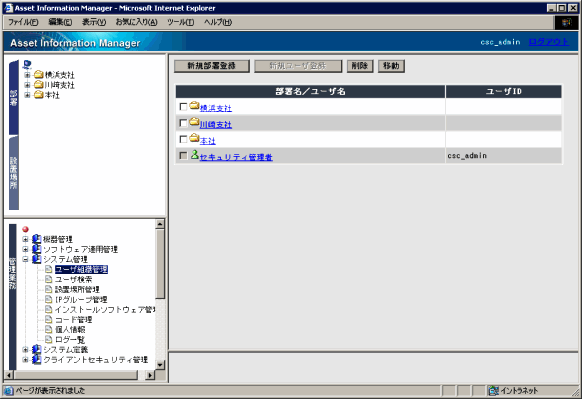This screenshot has height=399, width=582.
Task: Click page icon of コード管理
Action: click(x=48, y=319)
